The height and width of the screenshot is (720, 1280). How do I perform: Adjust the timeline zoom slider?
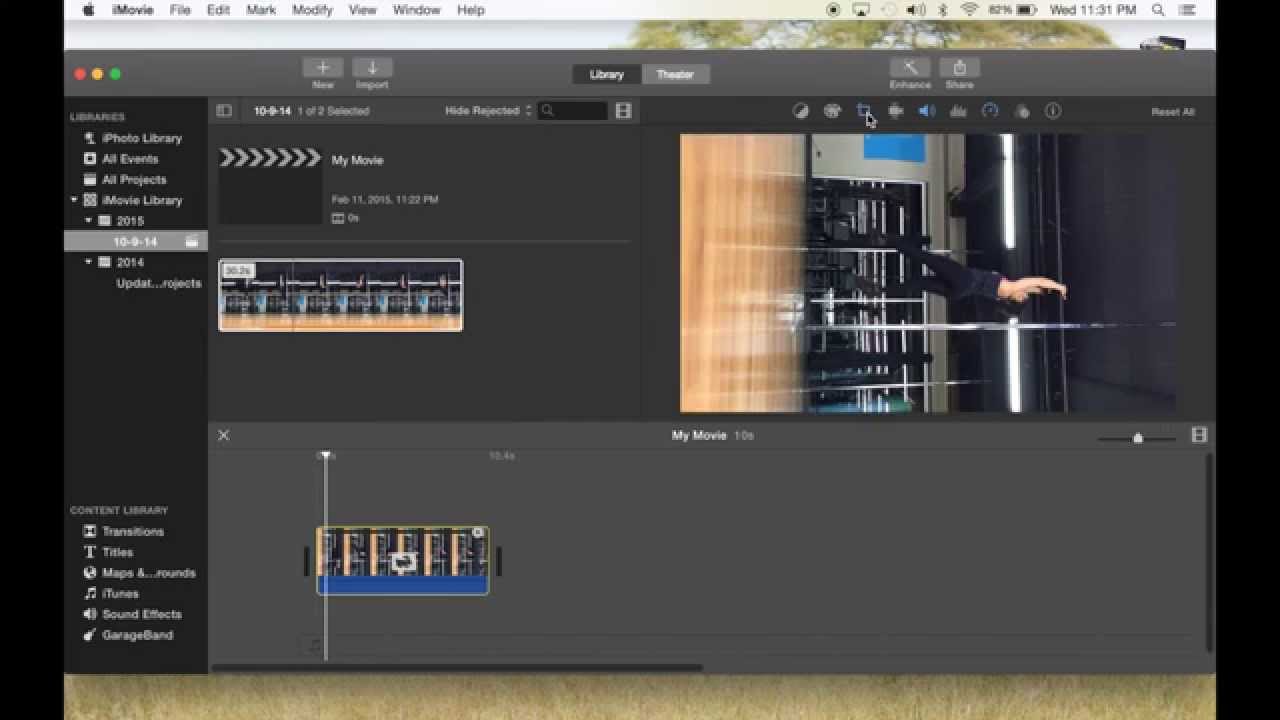[x=1138, y=438]
